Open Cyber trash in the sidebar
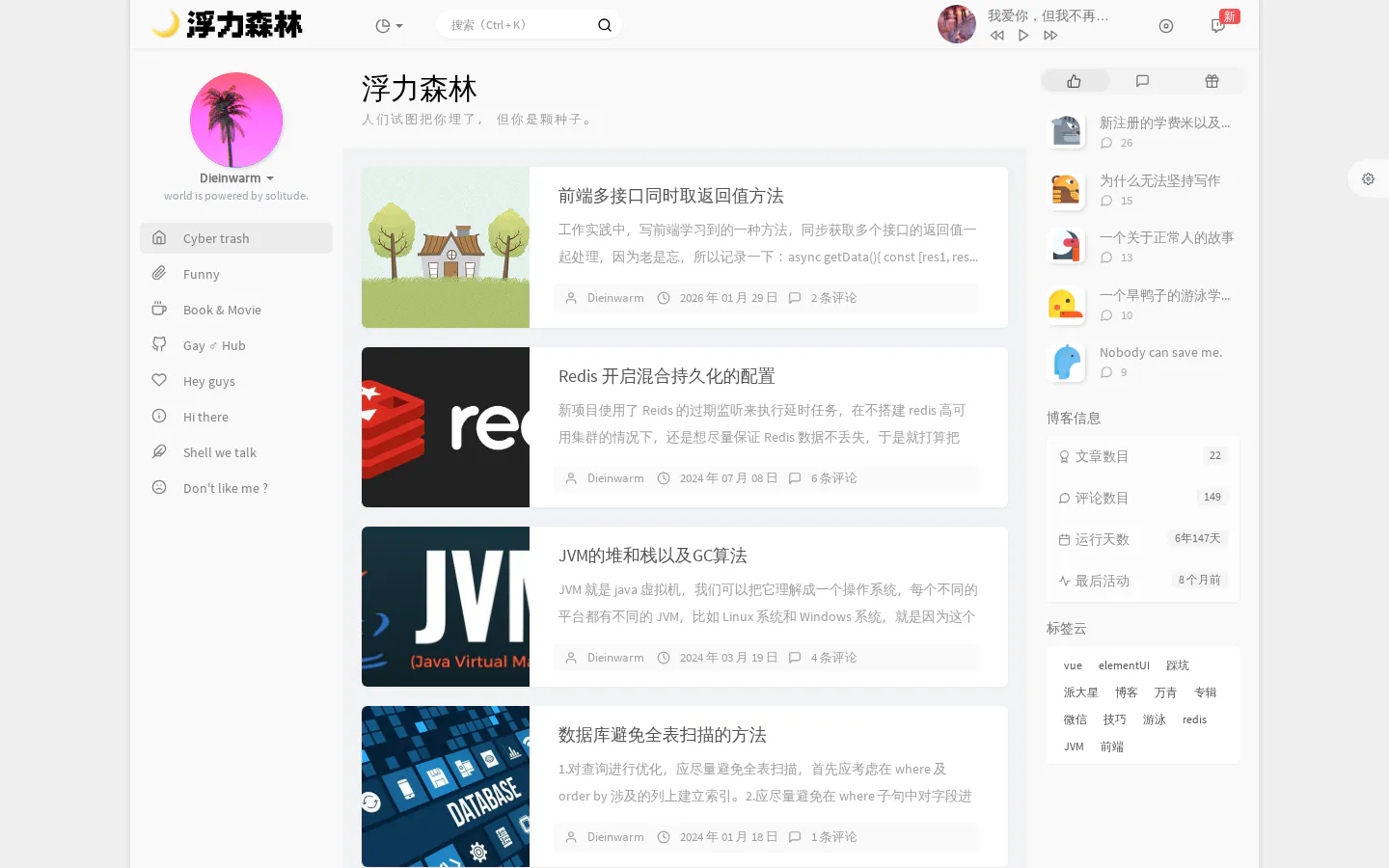This screenshot has width=1389, height=868. (236, 238)
